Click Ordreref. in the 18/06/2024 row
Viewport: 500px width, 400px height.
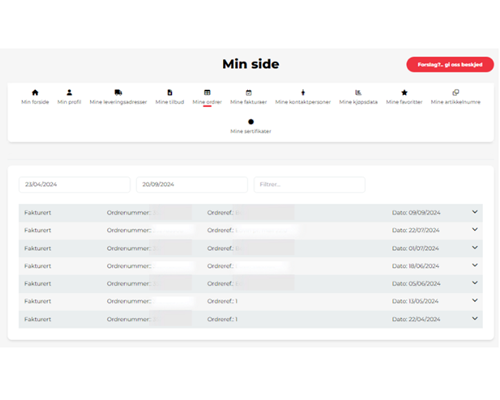click(x=220, y=266)
